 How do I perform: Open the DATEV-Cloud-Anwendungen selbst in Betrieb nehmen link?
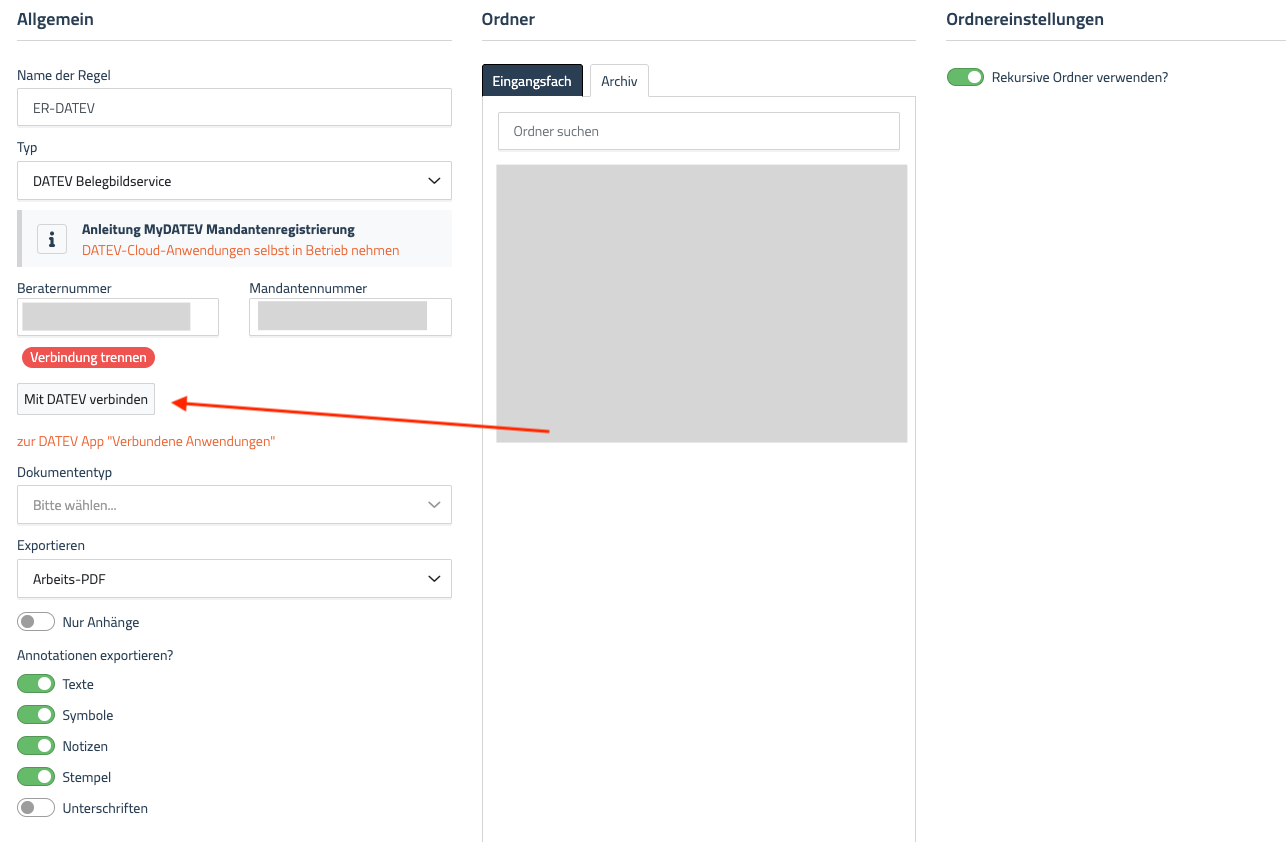241,250
